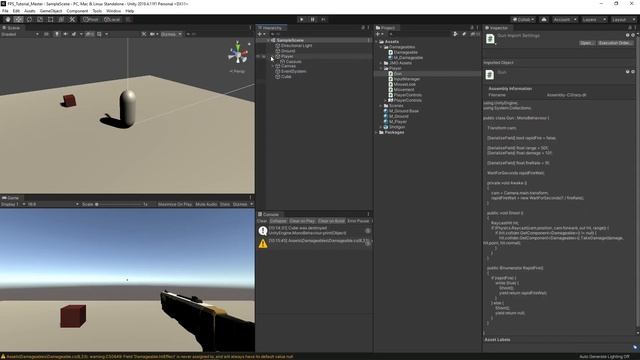Select the M_Ground material asset
This screenshot has height=360, width=640.
tap(398, 116)
